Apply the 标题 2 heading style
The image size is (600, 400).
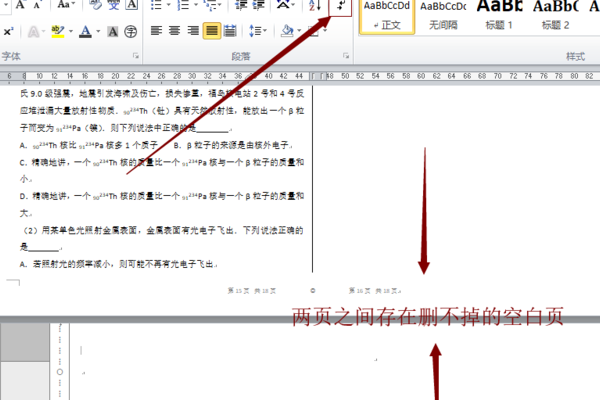pyautogui.click(x=555, y=16)
